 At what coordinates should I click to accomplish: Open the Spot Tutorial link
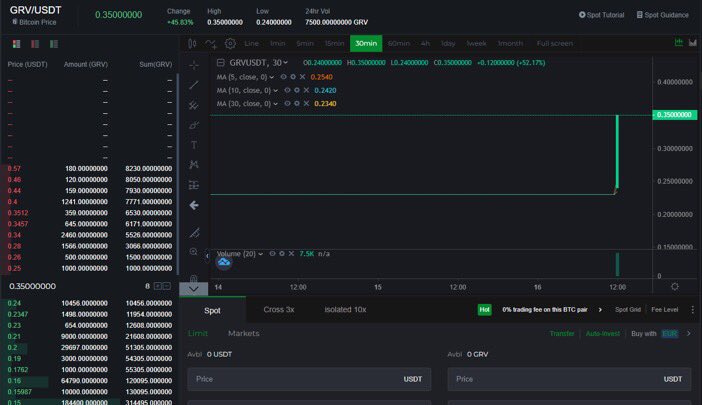pos(601,15)
